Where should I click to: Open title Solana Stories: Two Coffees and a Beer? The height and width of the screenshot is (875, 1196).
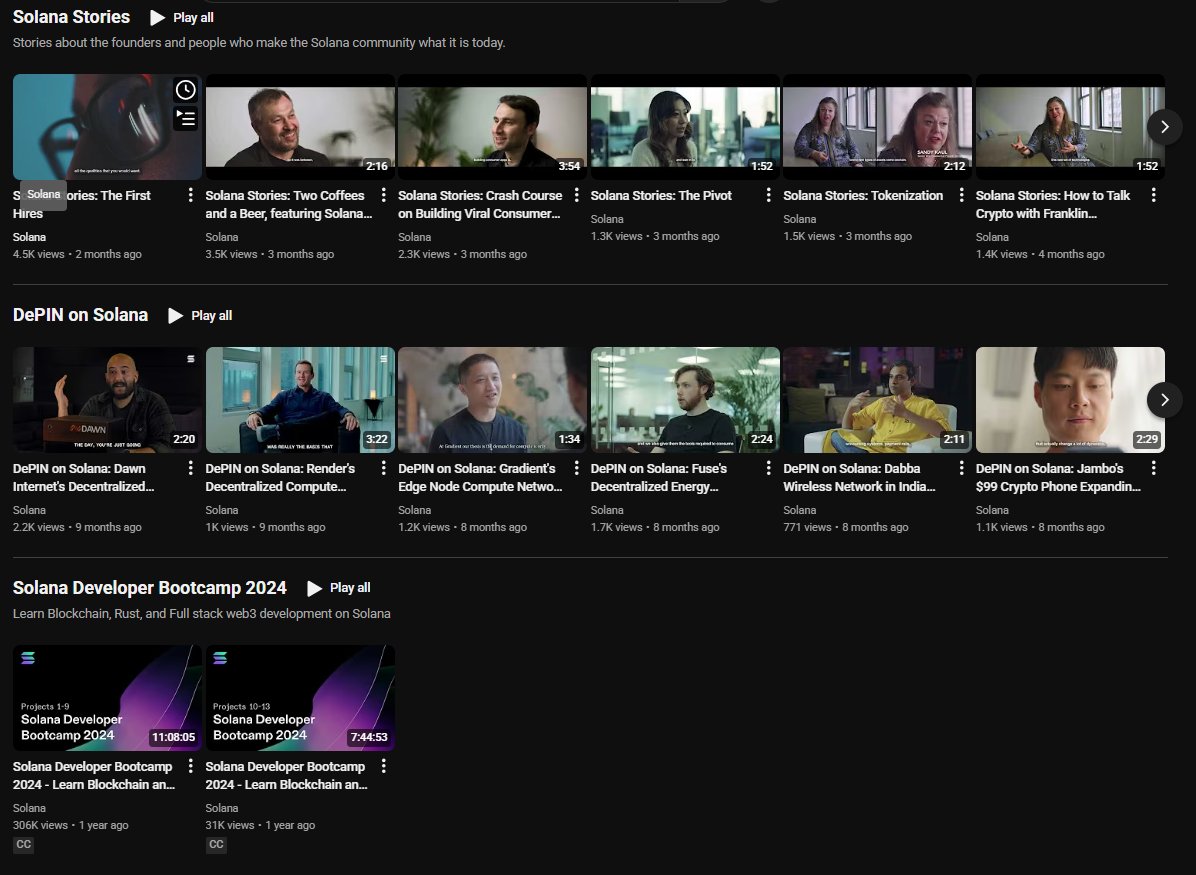point(289,204)
